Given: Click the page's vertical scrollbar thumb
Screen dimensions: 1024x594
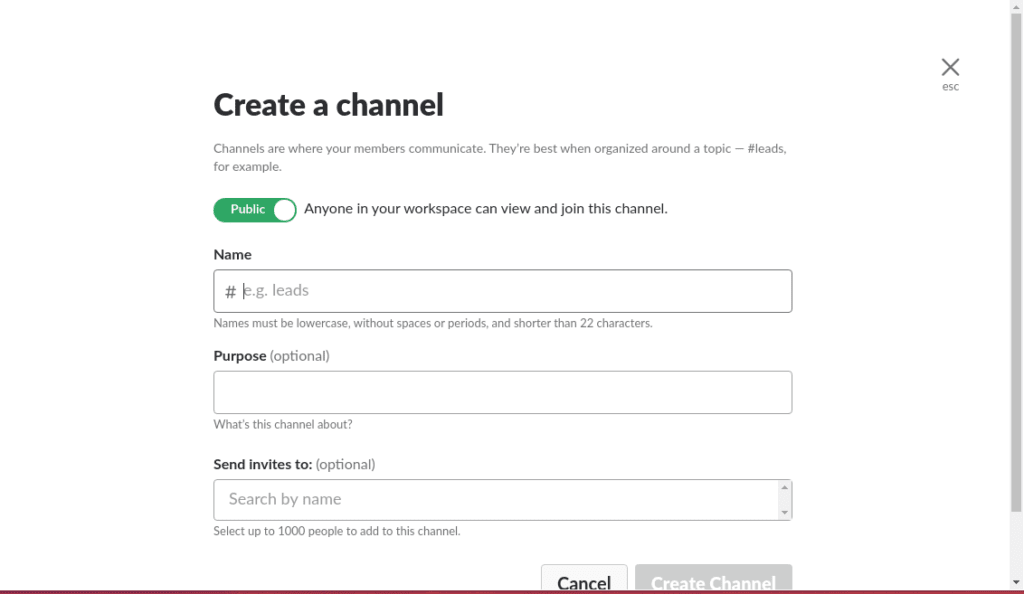Looking at the screenshot, I should [x=1016, y=250].
